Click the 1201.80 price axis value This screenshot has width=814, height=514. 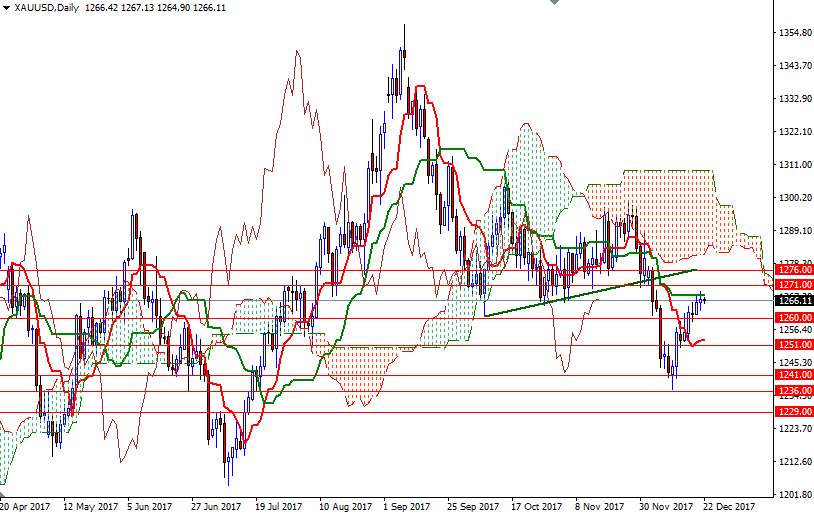793,495
